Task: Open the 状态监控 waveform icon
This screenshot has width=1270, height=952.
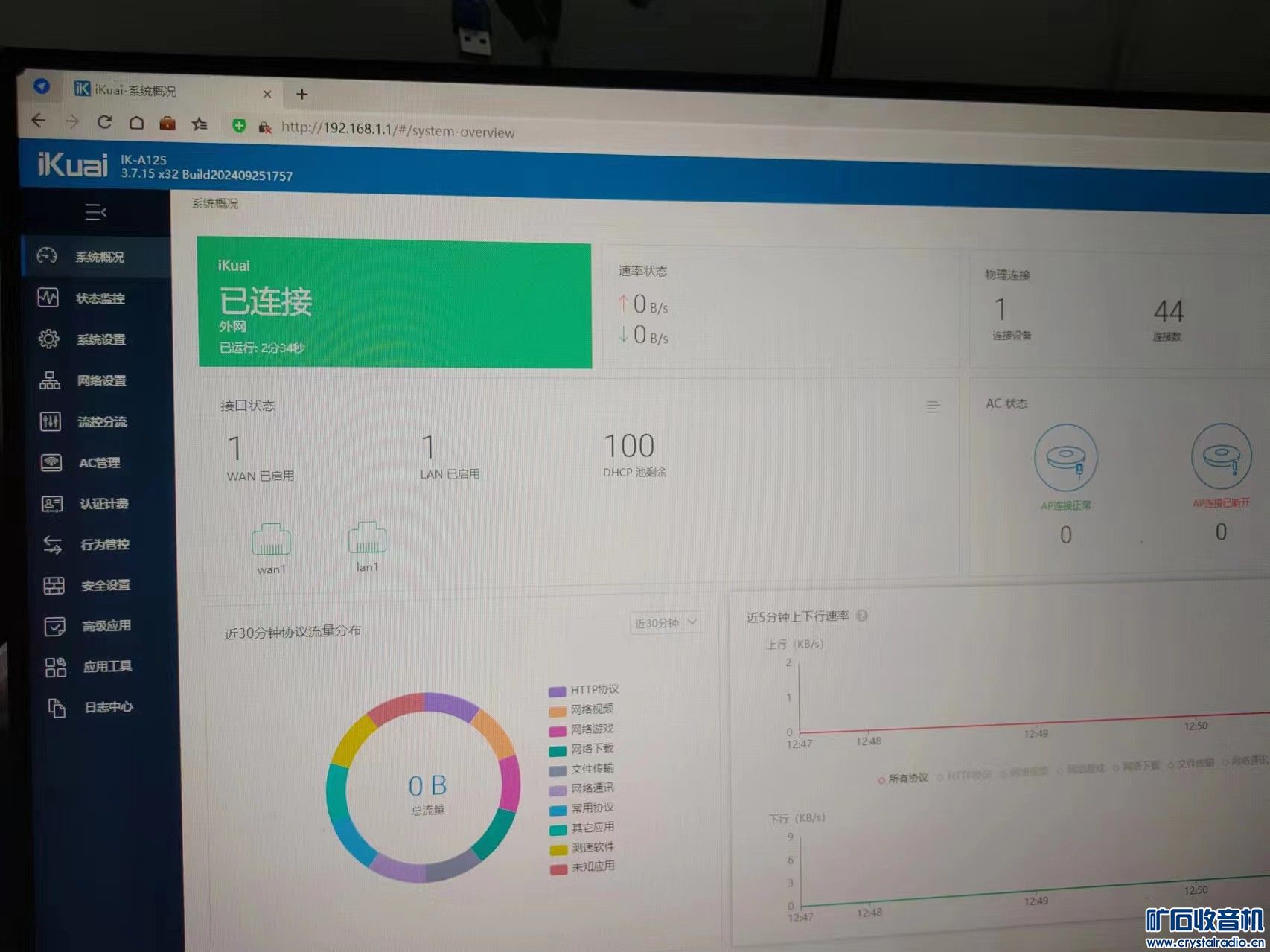Action: (x=48, y=298)
